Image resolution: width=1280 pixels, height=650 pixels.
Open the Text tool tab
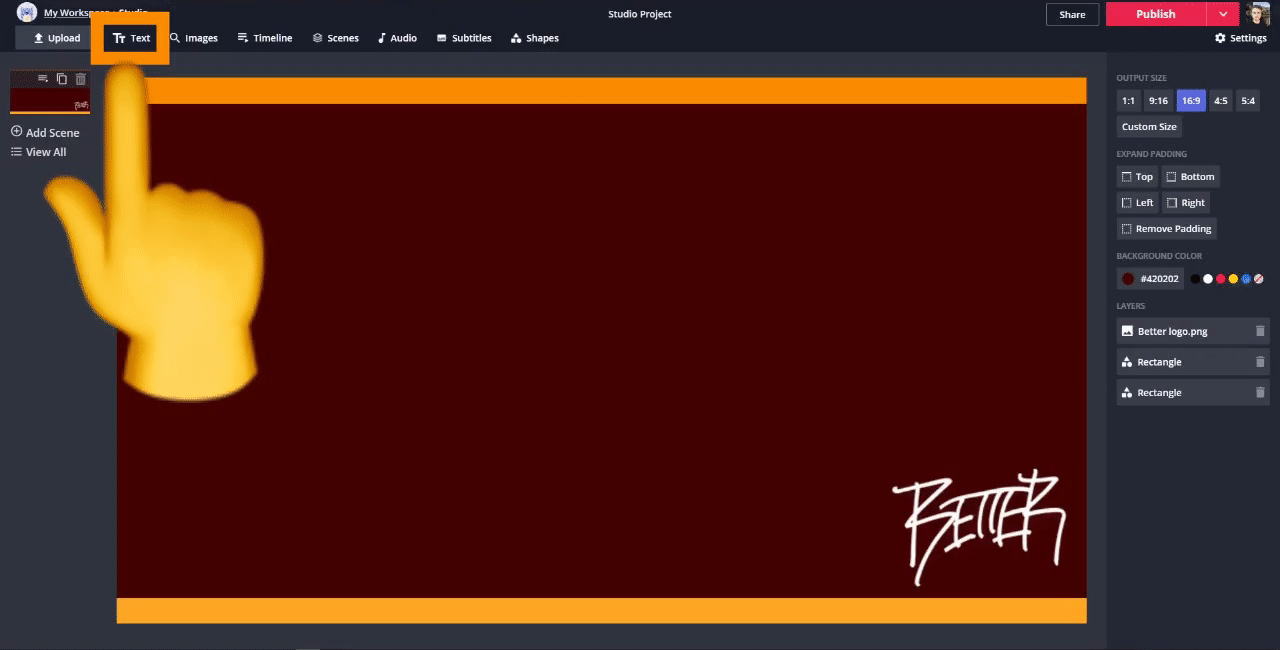[x=131, y=38]
